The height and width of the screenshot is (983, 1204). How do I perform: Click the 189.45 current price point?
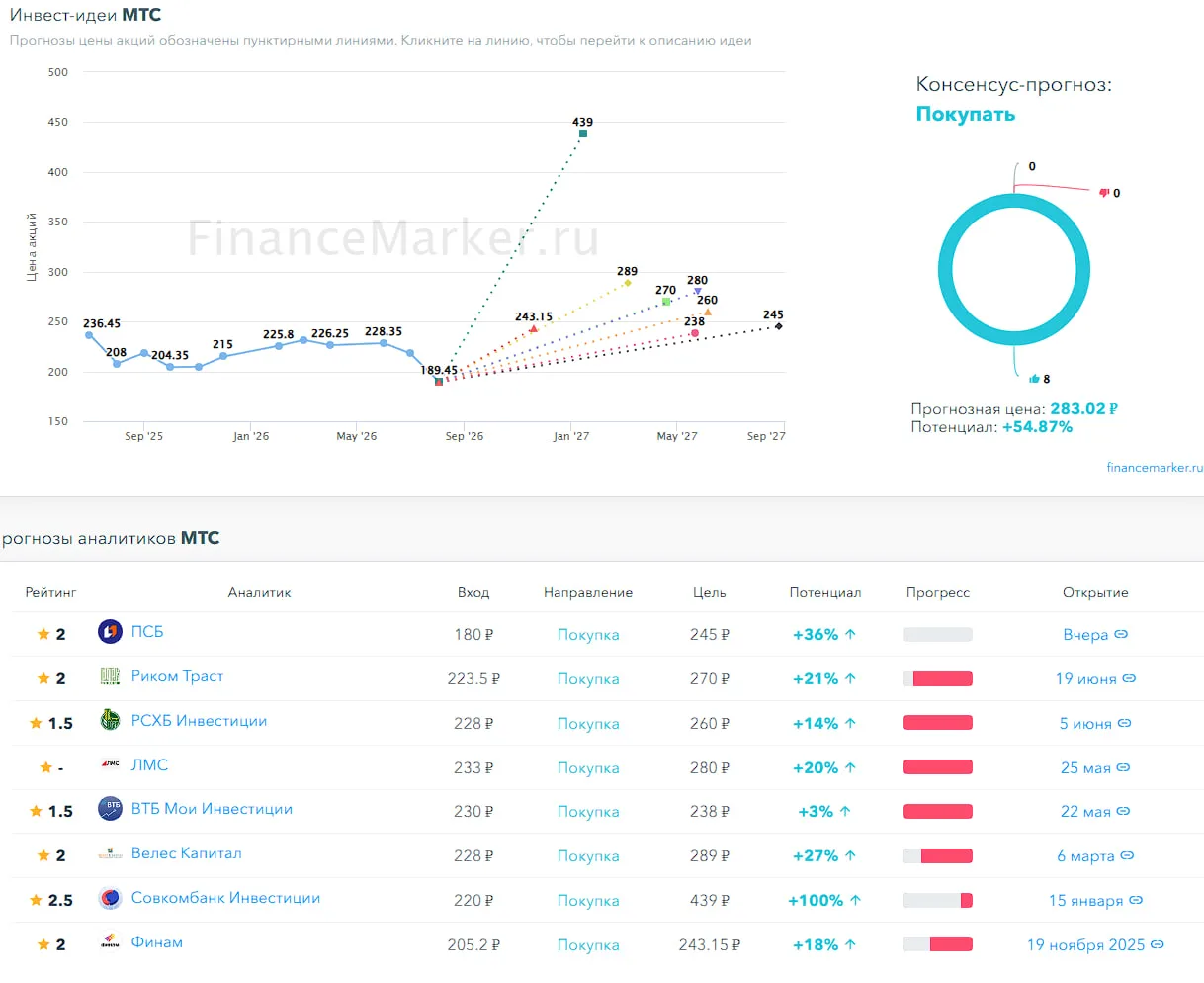[x=439, y=382]
